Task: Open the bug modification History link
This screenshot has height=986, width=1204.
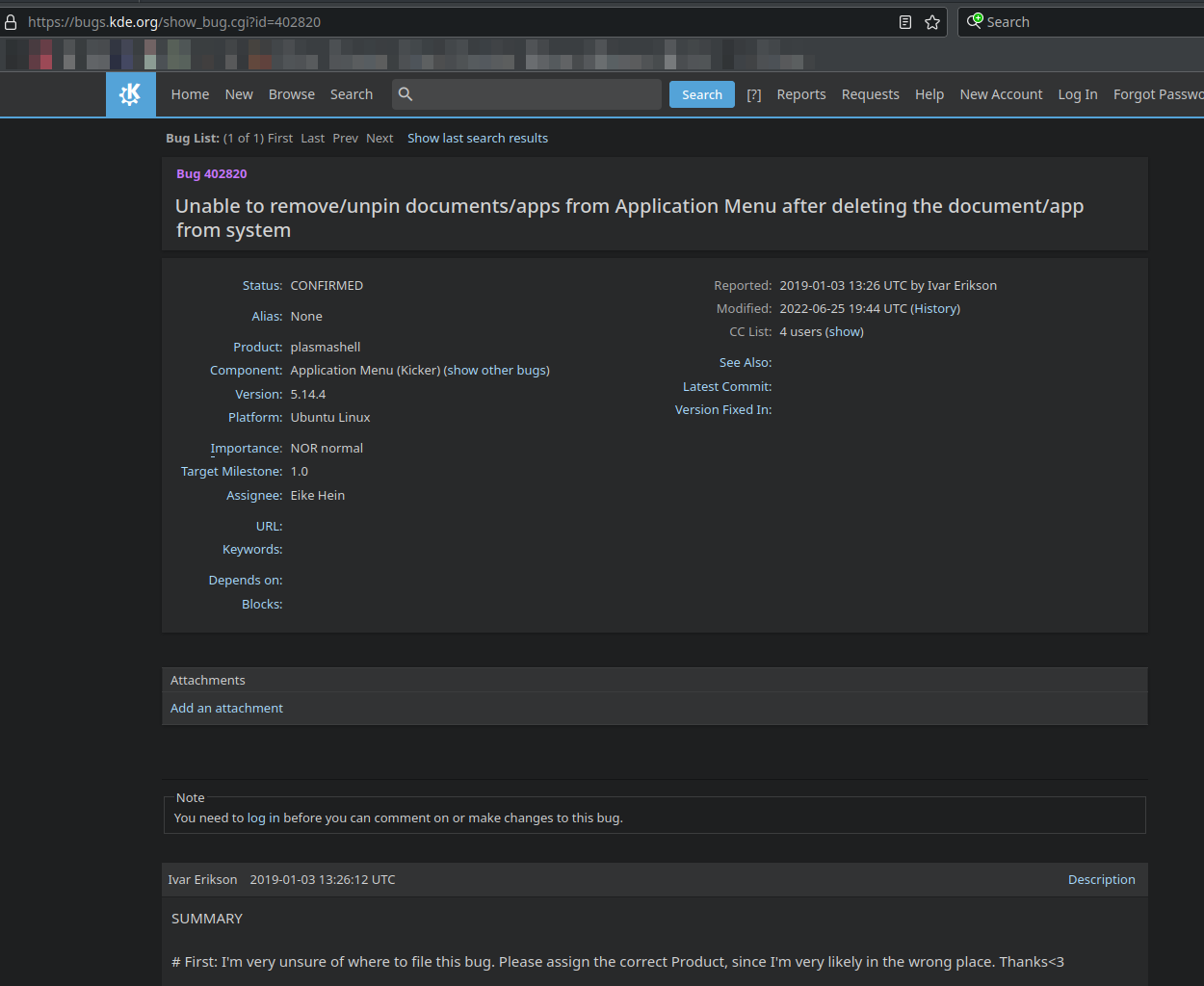Action: [x=935, y=309]
